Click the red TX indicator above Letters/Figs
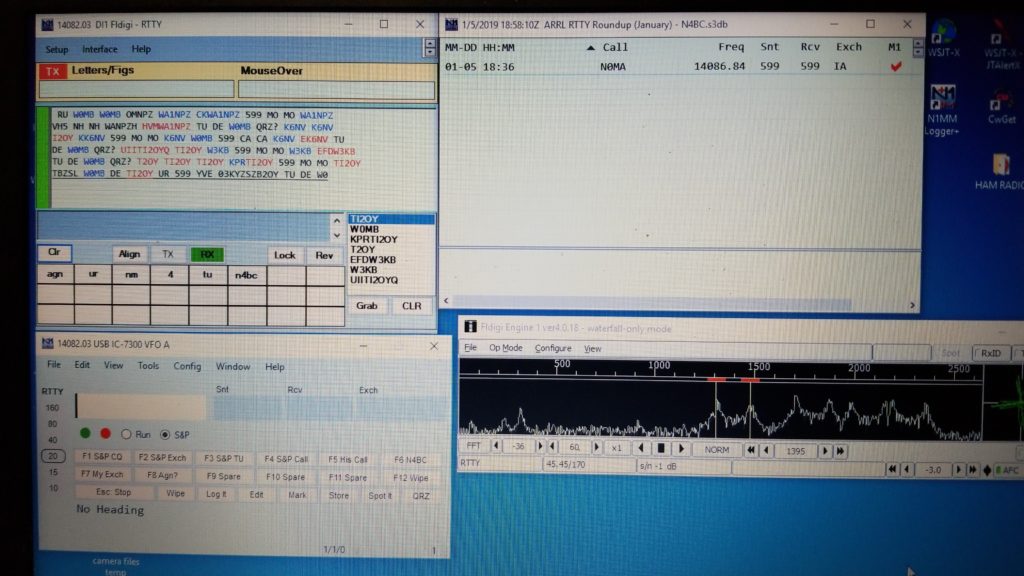 point(53,71)
